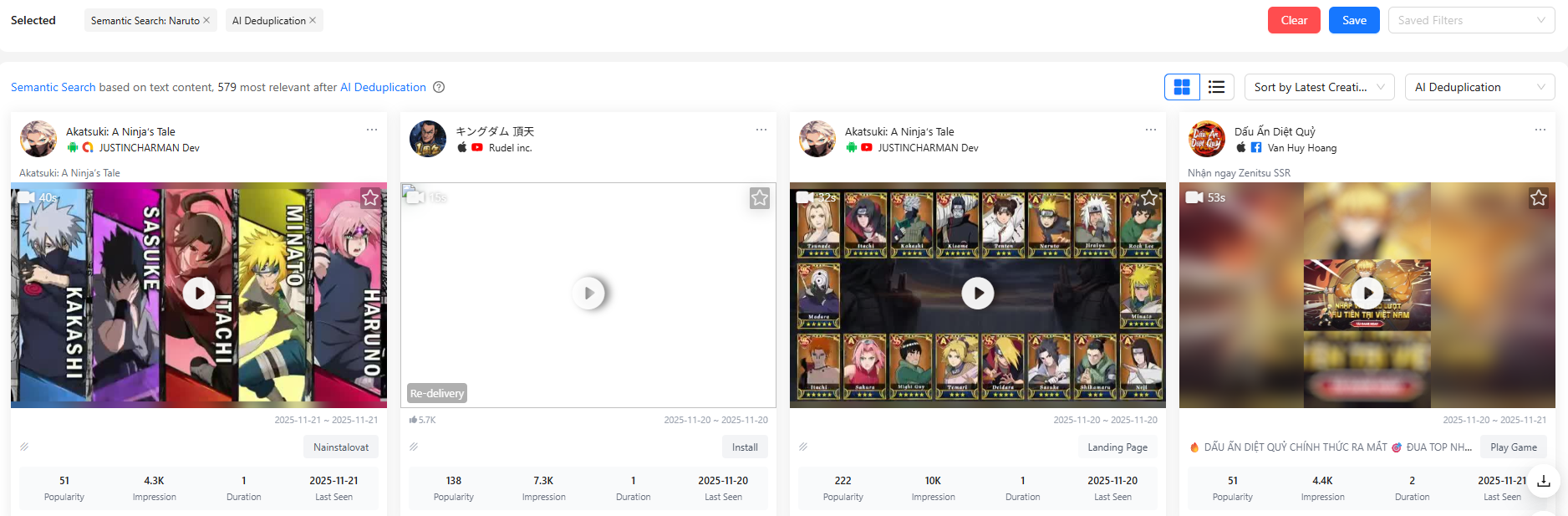
Task: Click the Dấu Ấn Diệt Quỷ title
Action: coord(1275,131)
